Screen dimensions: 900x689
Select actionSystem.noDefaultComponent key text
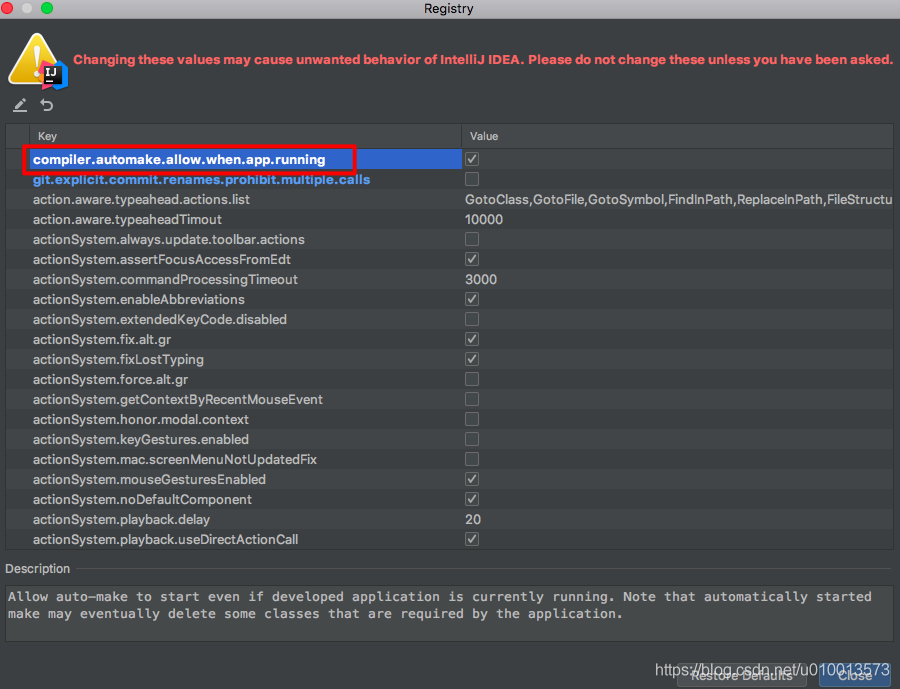pos(142,500)
